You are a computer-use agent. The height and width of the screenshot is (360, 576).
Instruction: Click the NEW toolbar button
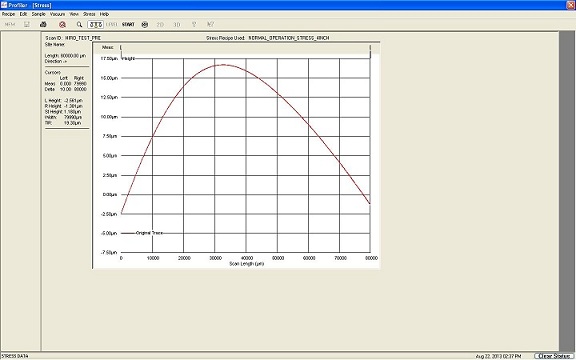pos(10,25)
